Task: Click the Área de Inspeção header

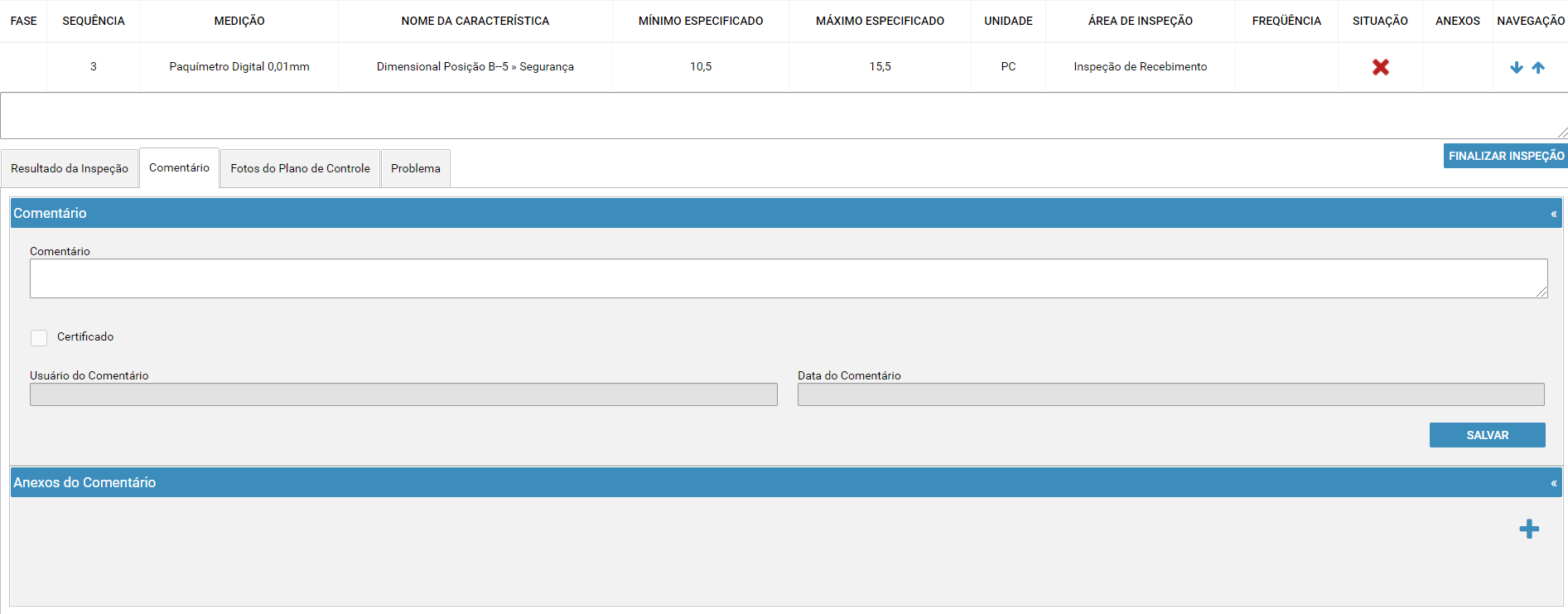Action: click(1141, 21)
